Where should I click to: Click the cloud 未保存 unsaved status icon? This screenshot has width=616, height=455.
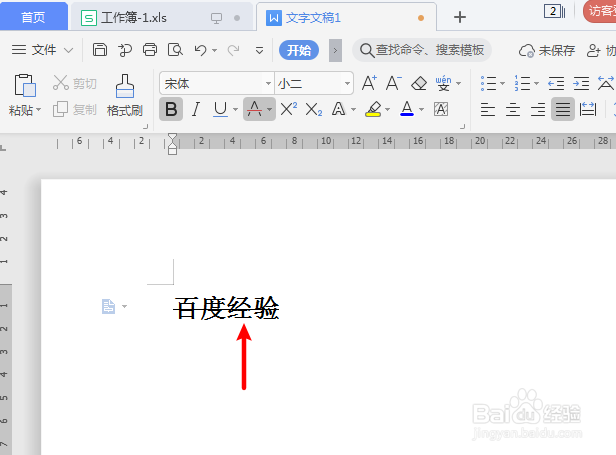coord(547,50)
